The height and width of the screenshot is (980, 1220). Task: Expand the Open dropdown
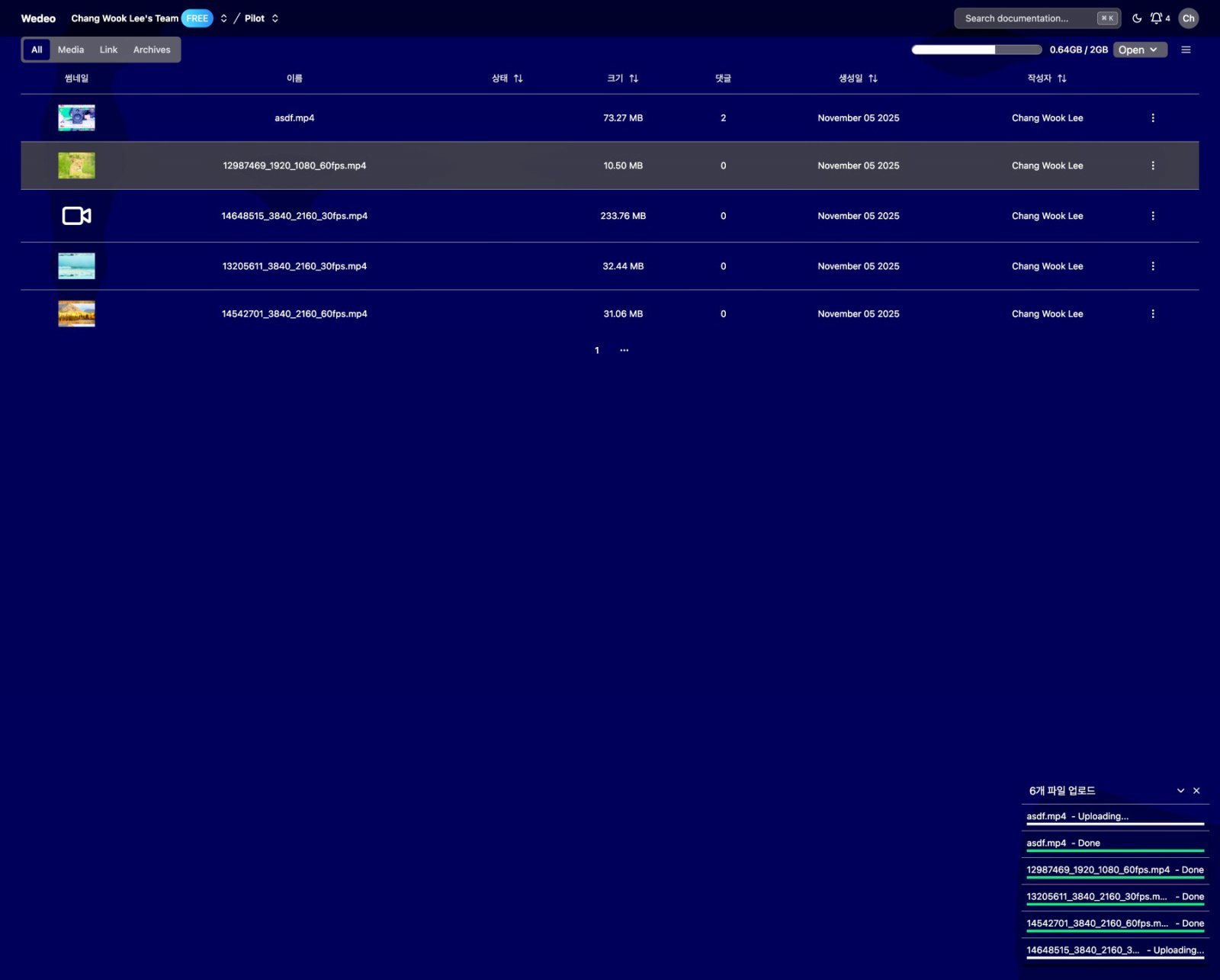coord(1139,50)
